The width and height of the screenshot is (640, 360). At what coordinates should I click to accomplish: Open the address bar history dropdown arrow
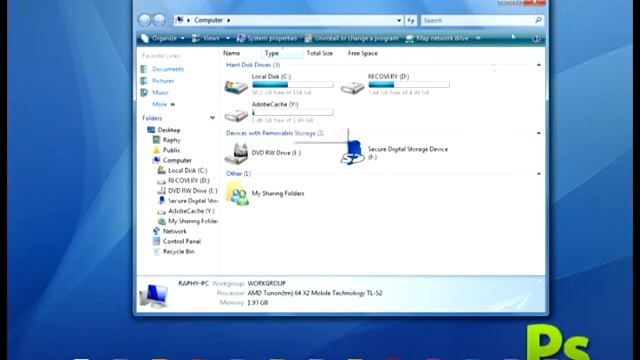click(399, 20)
